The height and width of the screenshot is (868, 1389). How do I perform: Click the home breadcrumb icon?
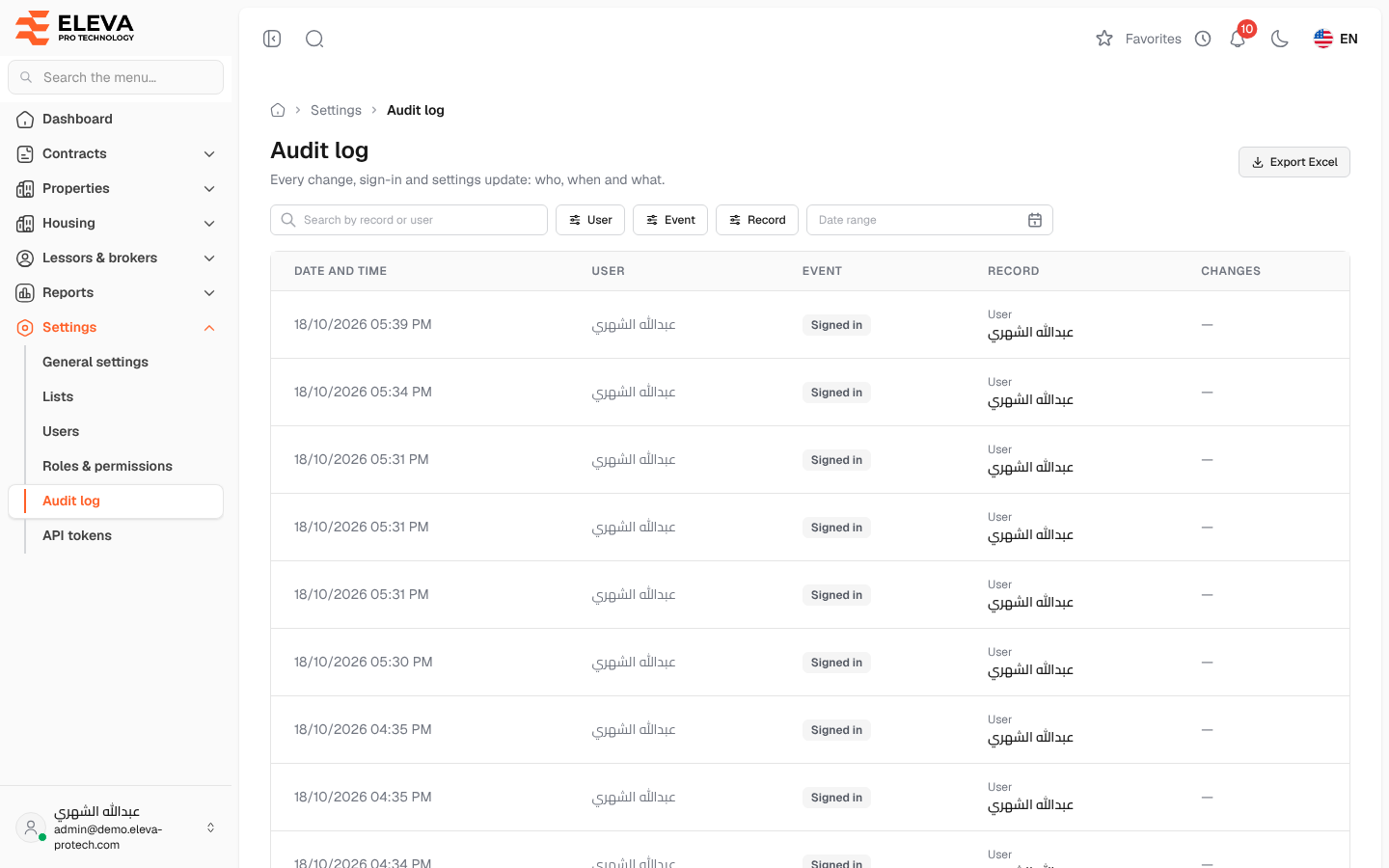click(278, 110)
